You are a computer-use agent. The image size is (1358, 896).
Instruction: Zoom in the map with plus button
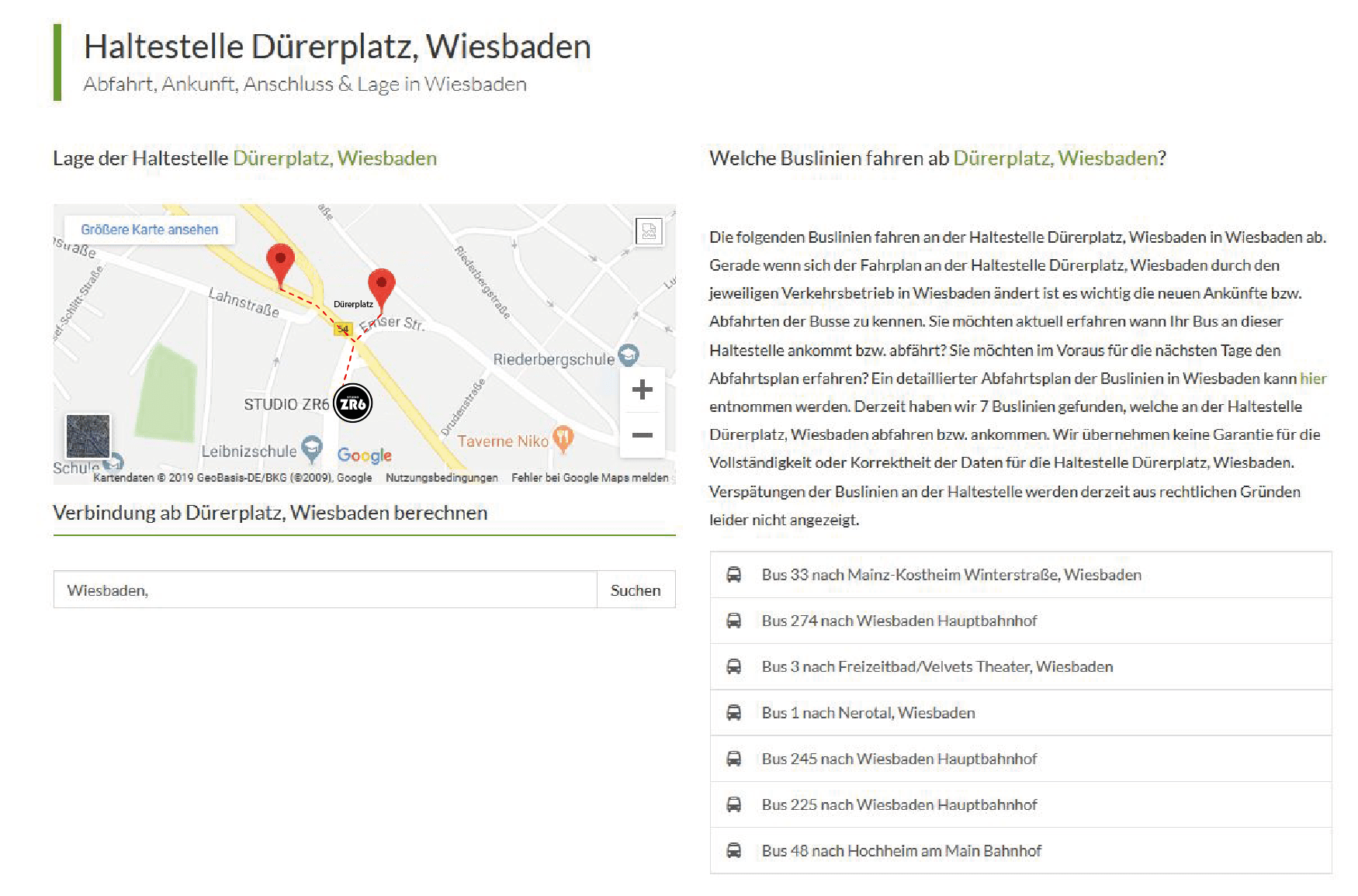coord(642,389)
